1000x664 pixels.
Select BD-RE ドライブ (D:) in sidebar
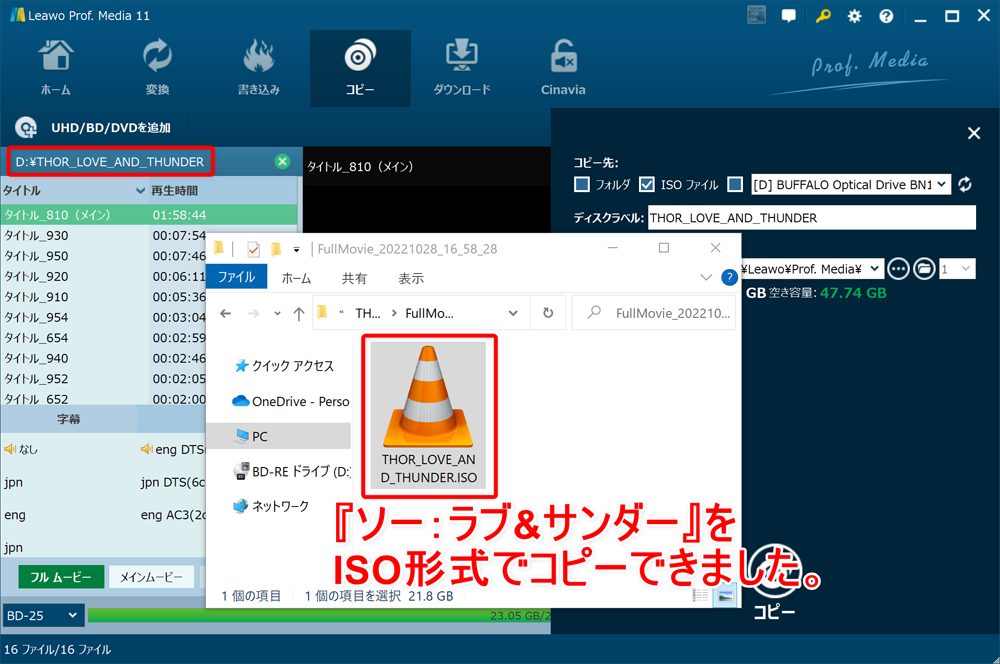point(292,471)
